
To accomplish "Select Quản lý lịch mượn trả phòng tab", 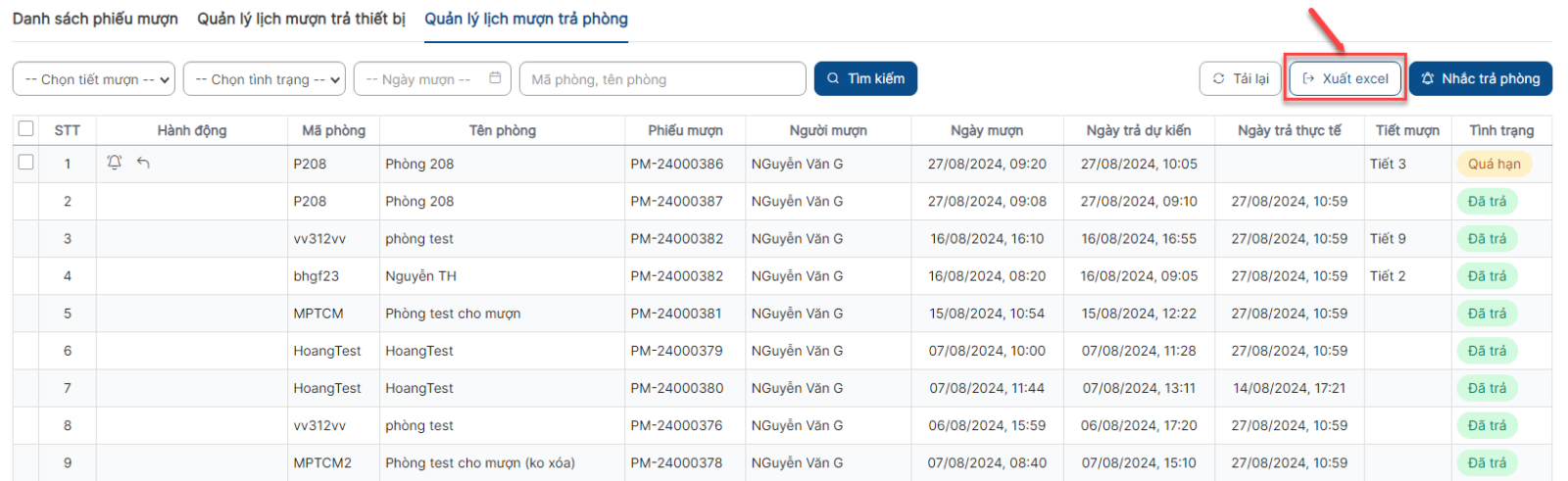I will [x=526, y=19].
